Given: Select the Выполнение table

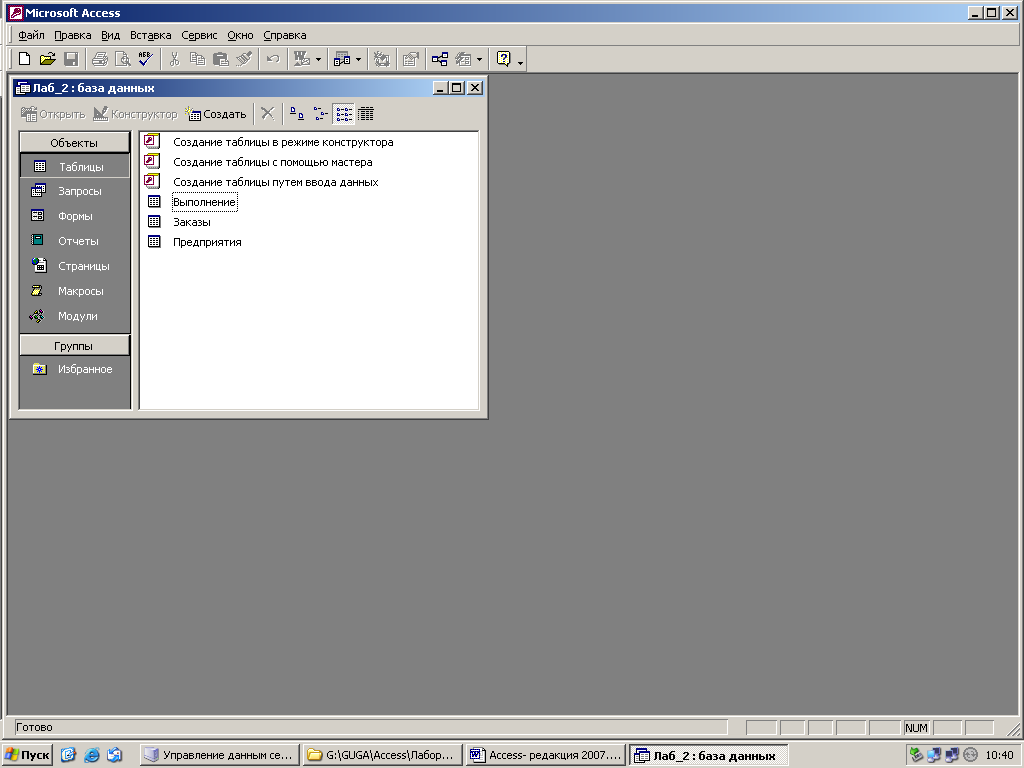Looking at the screenshot, I should [x=204, y=202].
